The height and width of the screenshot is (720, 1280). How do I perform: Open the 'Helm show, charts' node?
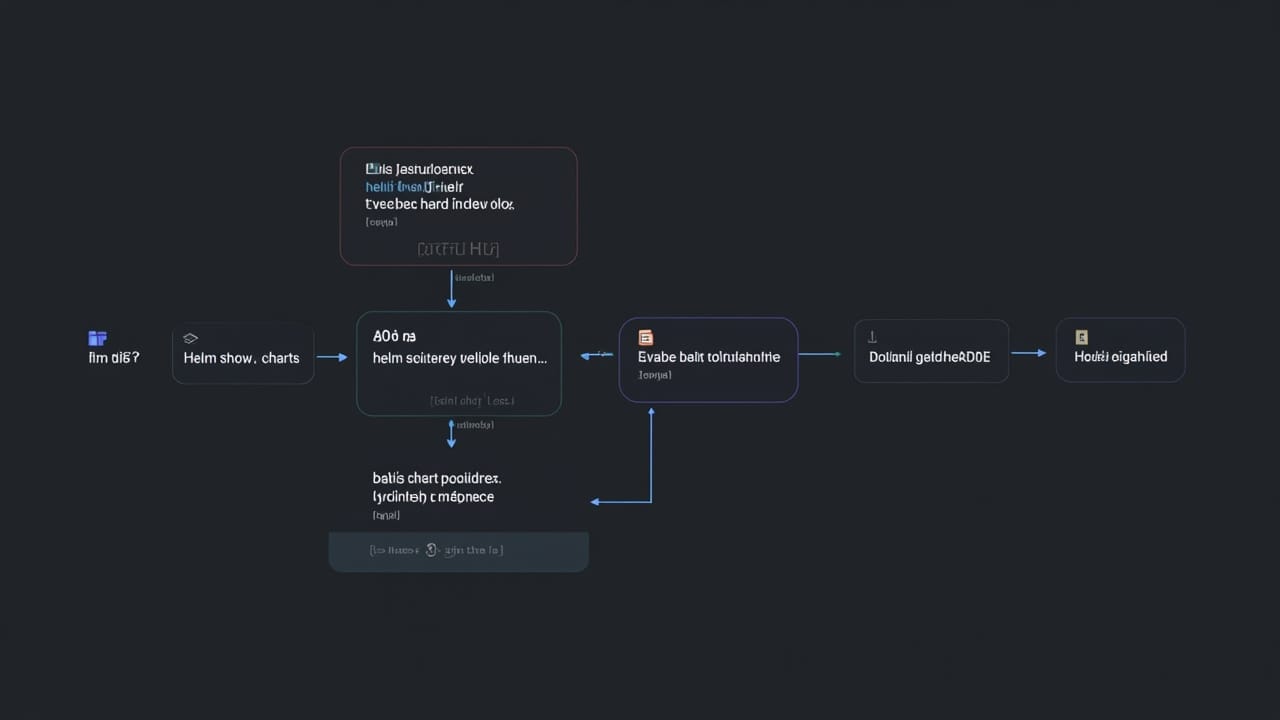pos(242,358)
